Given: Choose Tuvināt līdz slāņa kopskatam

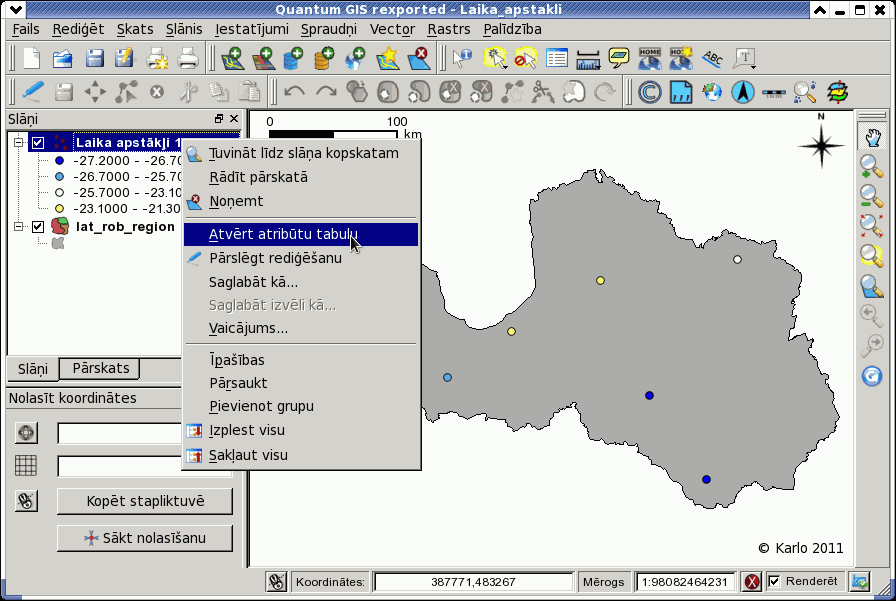Looking at the screenshot, I should point(301,153).
